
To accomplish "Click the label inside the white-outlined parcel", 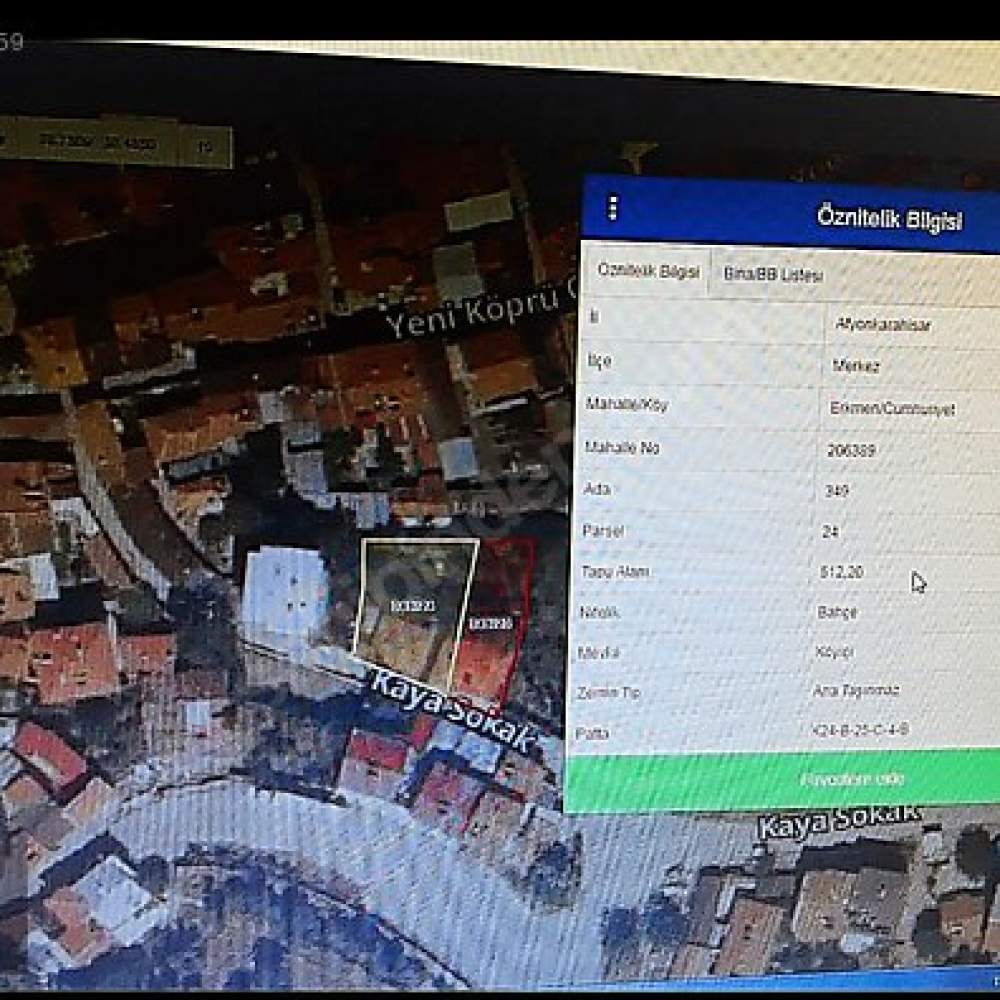I will pos(413,605).
